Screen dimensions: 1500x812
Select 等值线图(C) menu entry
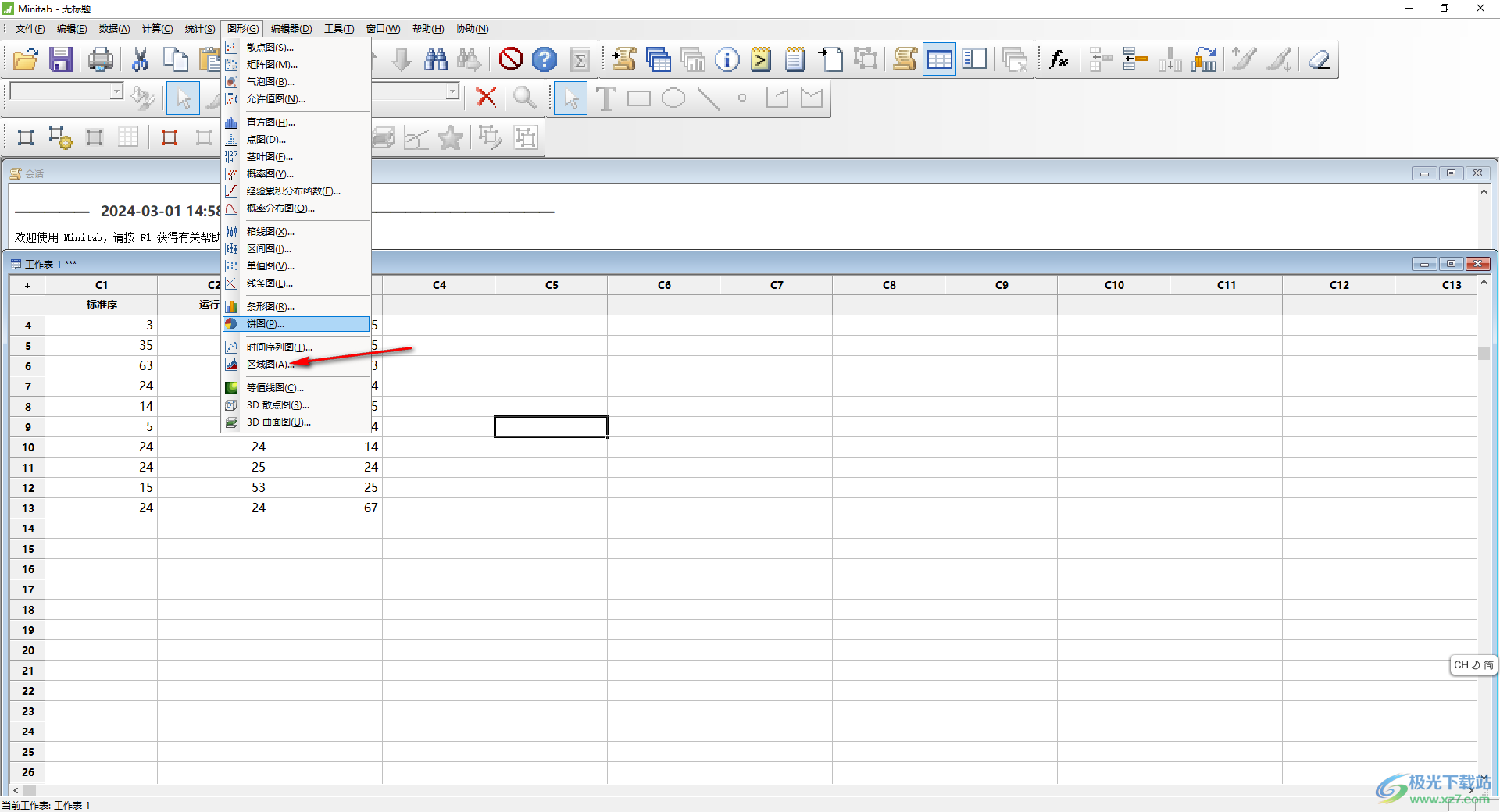click(x=296, y=388)
